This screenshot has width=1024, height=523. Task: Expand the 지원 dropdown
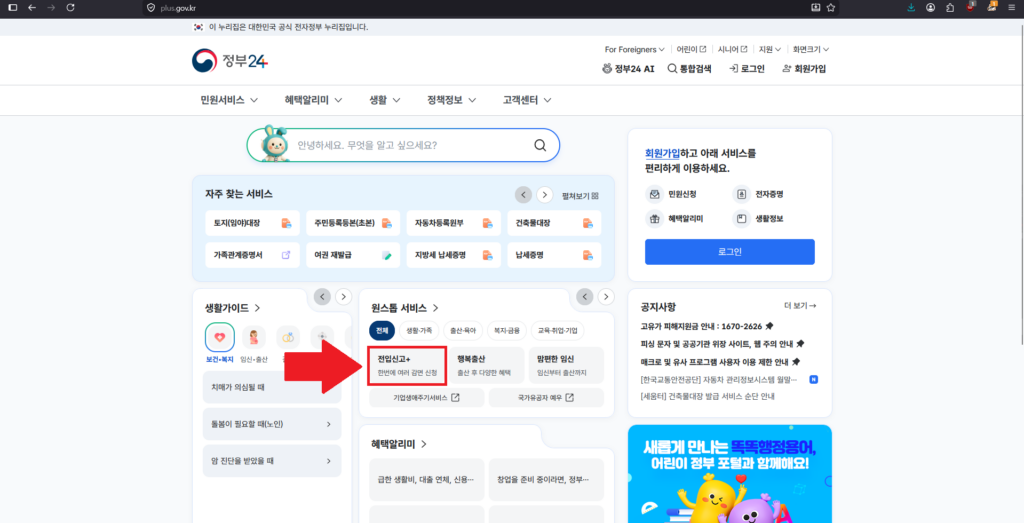(769, 50)
